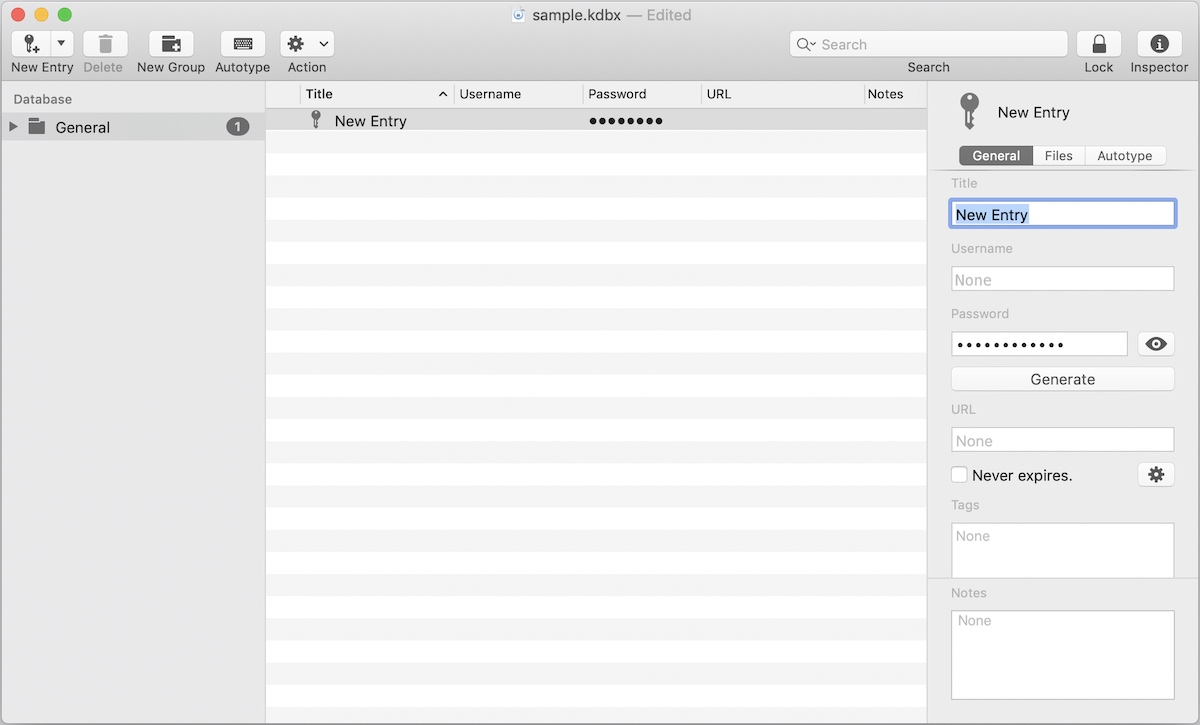Click the large key icon in inspector
This screenshot has height=725, width=1200.
(968, 111)
